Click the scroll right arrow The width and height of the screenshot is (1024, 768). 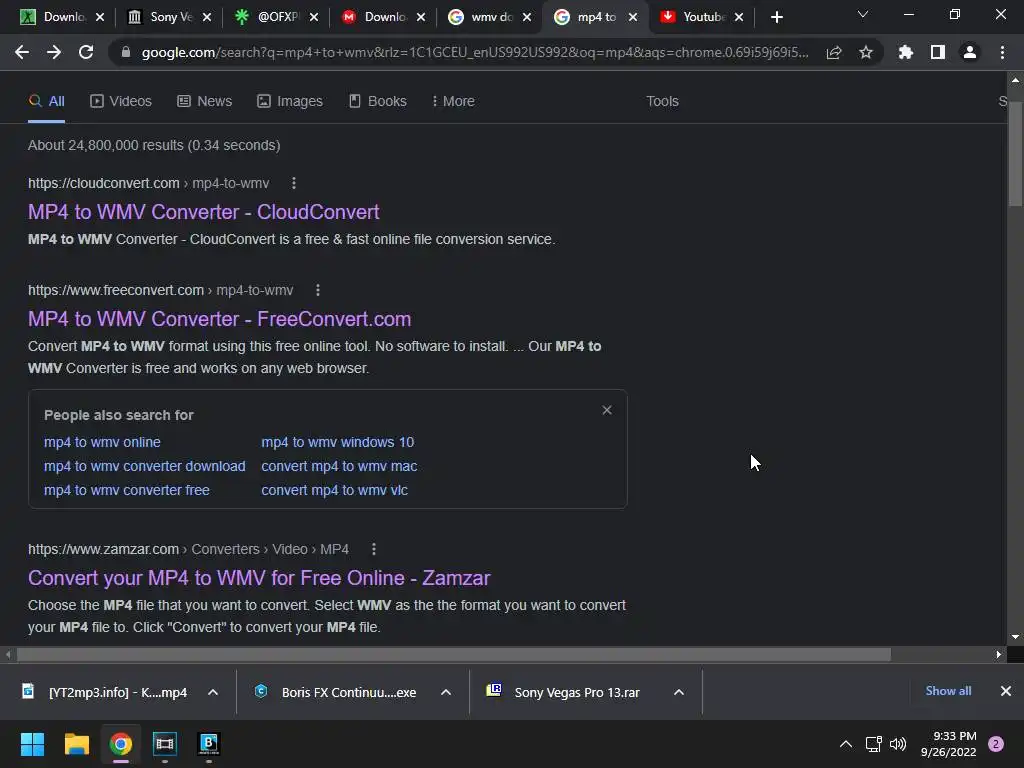(x=999, y=654)
